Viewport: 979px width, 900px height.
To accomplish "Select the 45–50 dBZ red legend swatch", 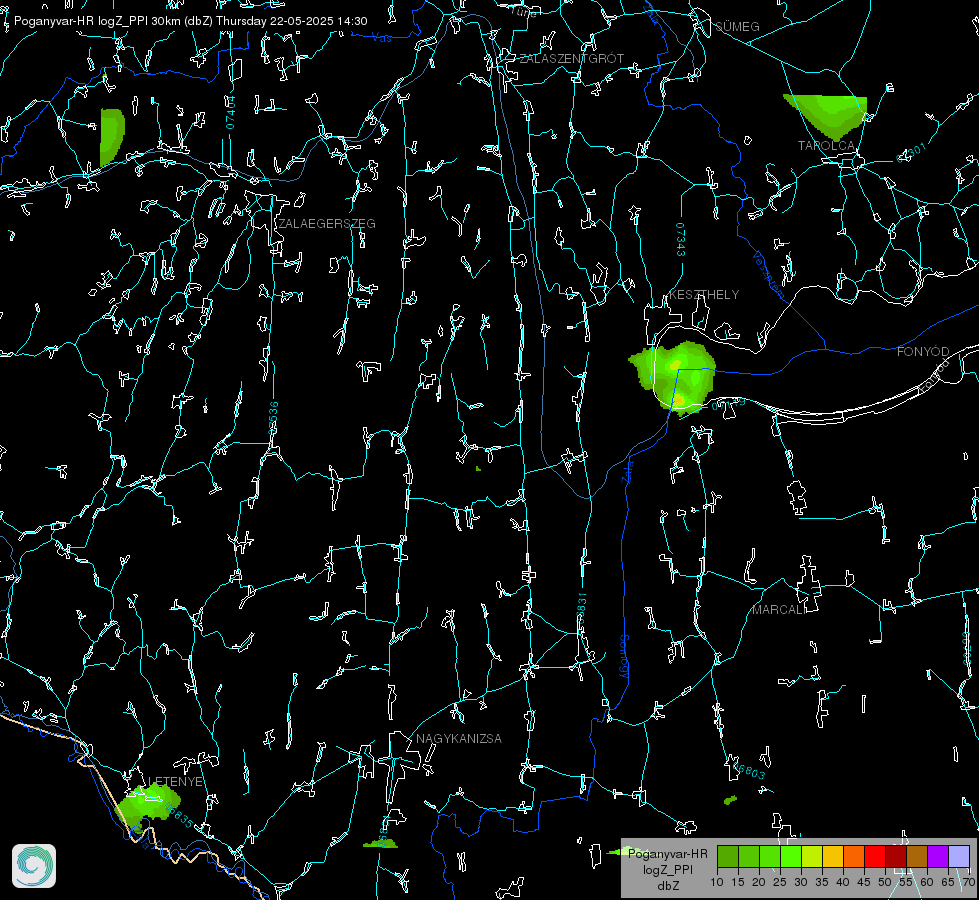I will (875, 856).
